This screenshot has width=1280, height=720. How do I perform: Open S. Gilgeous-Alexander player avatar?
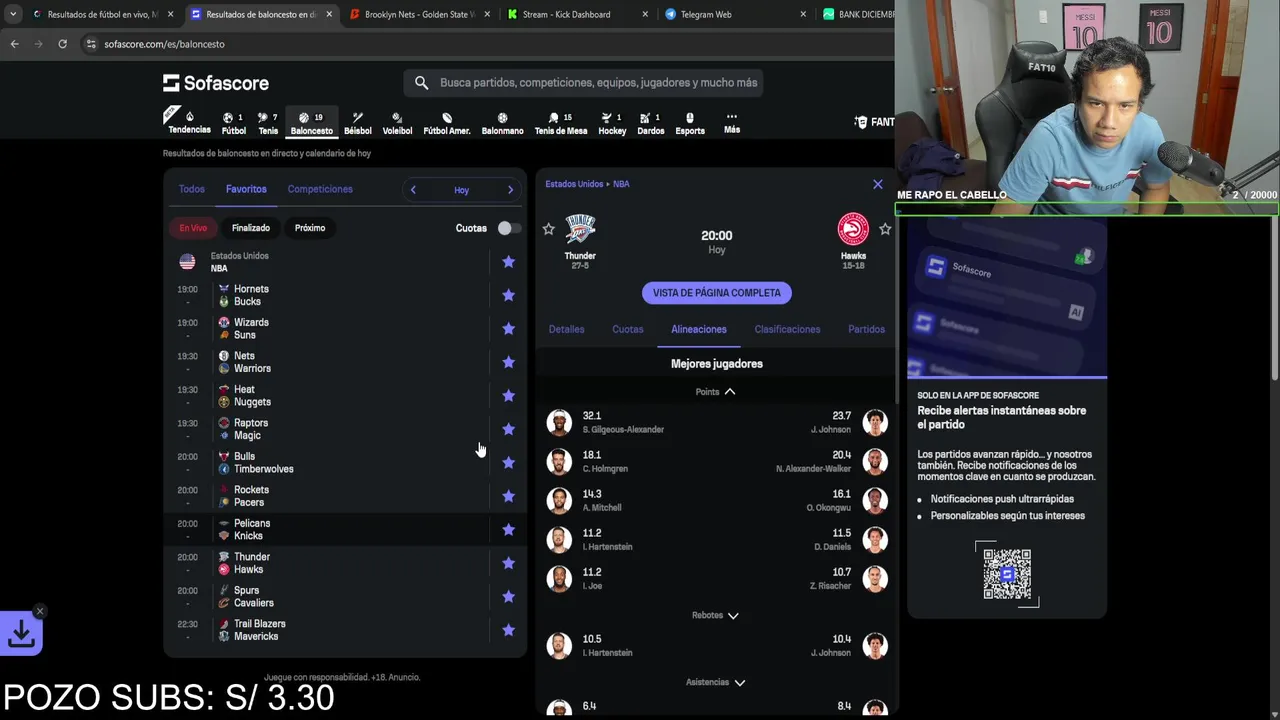tap(559, 422)
